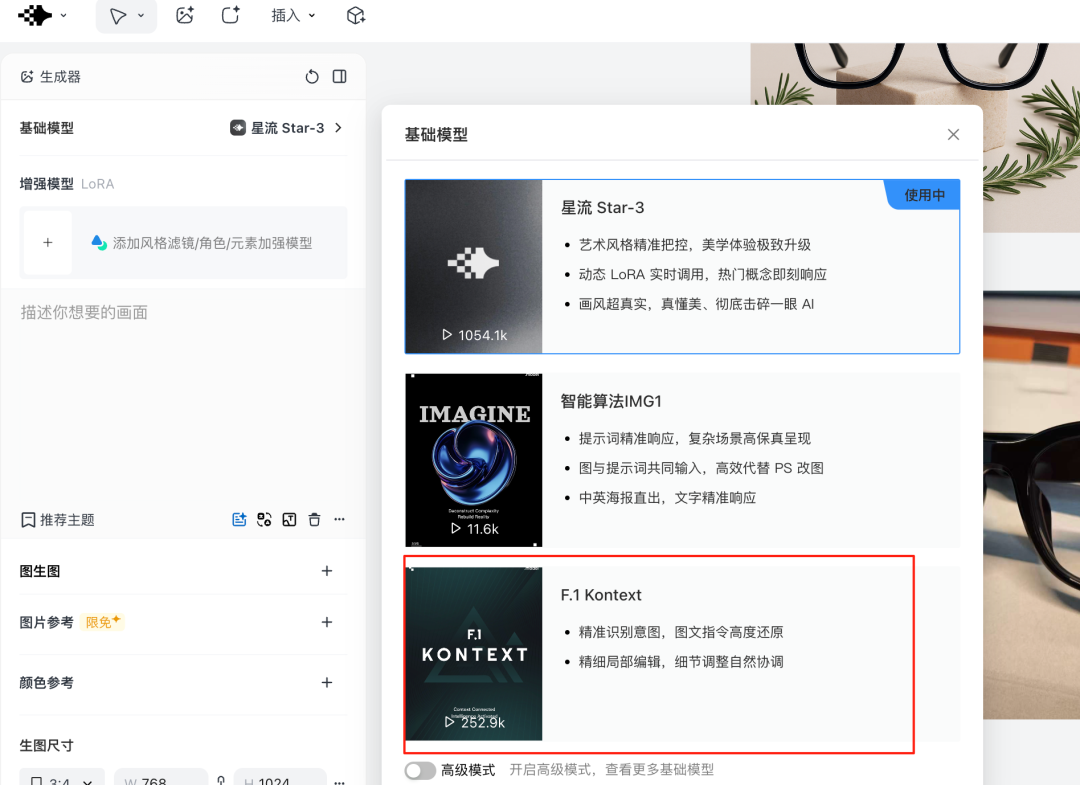This screenshot has width=1080, height=785.
Task: Click the AI image generation toolbar icon
Action: [185, 15]
